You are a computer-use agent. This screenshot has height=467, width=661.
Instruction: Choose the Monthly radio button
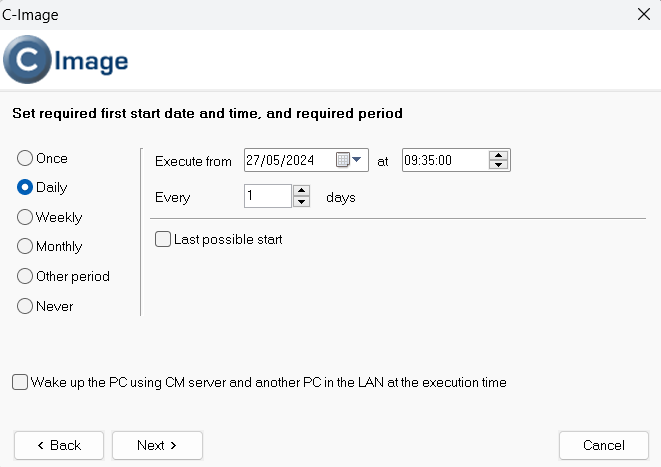point(24,246)
